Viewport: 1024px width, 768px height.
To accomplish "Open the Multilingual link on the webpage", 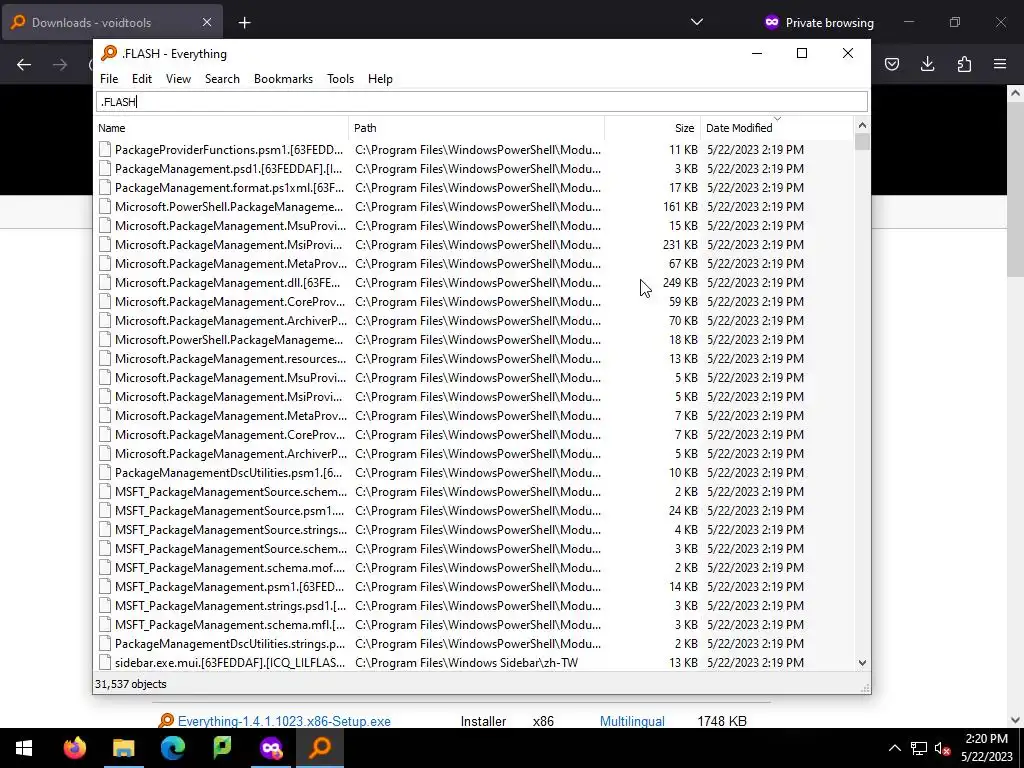I will [632, 722].
